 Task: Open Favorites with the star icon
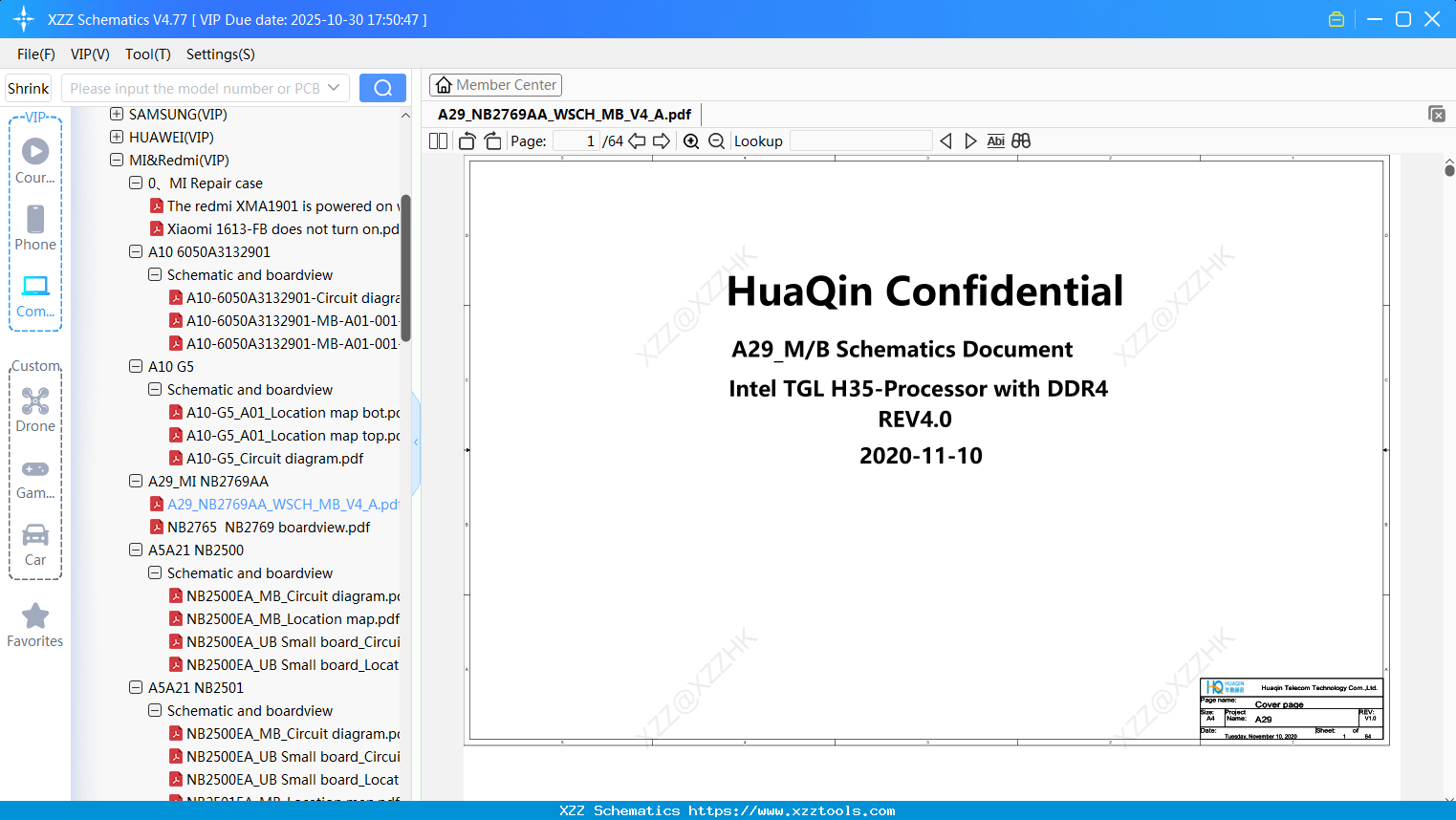(x=35, y=625)
